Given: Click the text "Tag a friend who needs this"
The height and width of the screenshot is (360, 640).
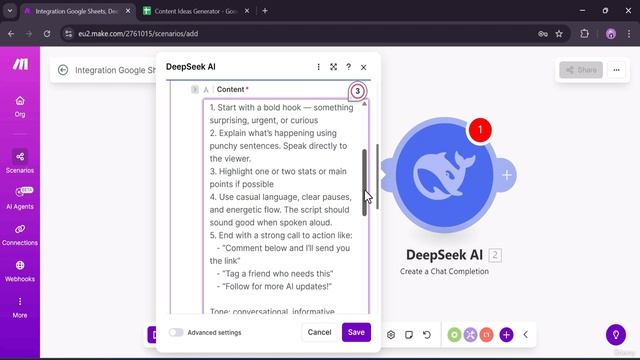Looking at the screenshot, I should (x=278, y=273).
